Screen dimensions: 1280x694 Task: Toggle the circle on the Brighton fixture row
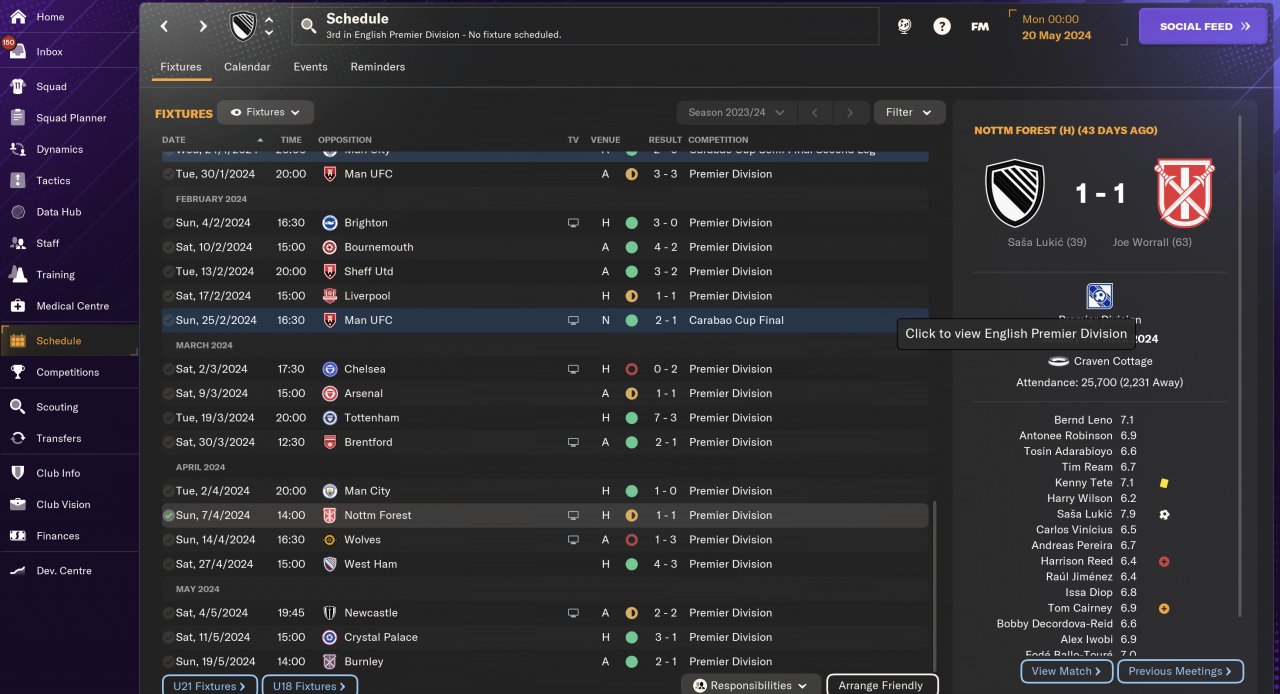(168, 223)
